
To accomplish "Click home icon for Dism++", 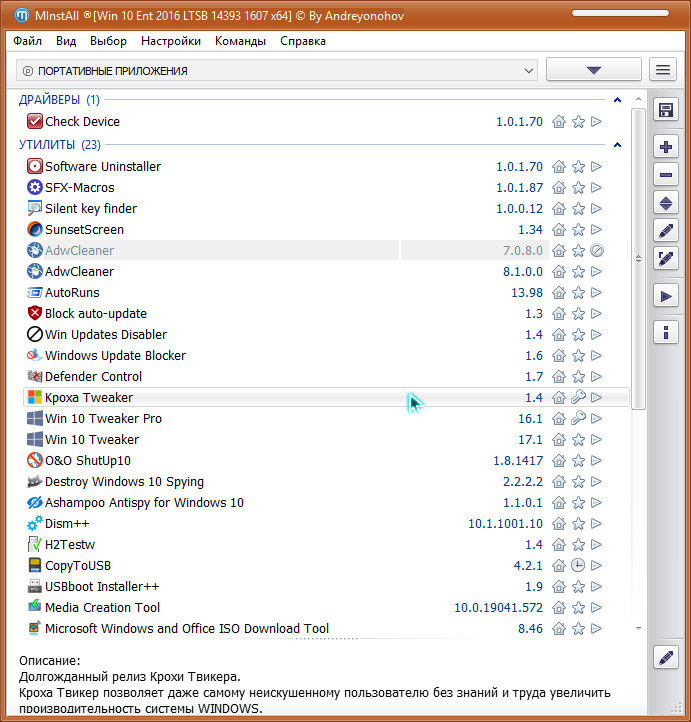I will coord(559,524).
